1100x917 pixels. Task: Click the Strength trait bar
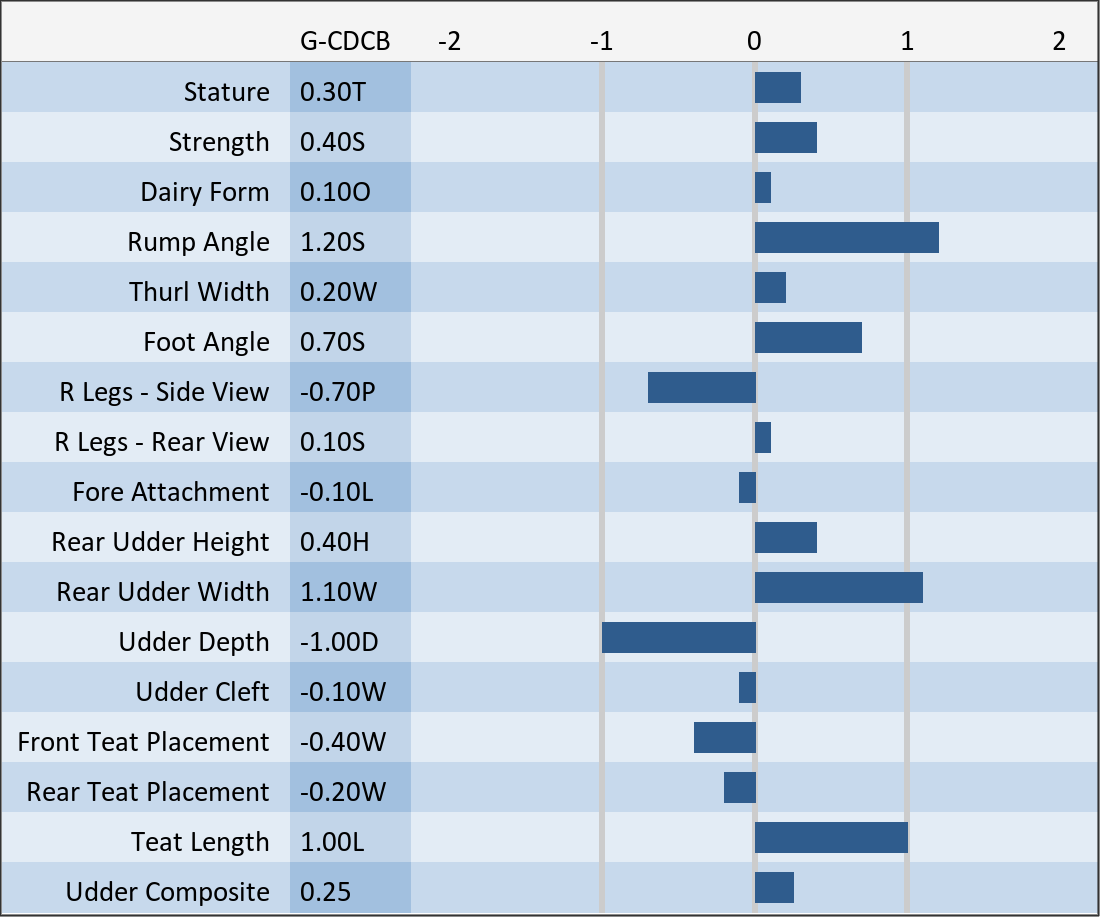point(785,138)
